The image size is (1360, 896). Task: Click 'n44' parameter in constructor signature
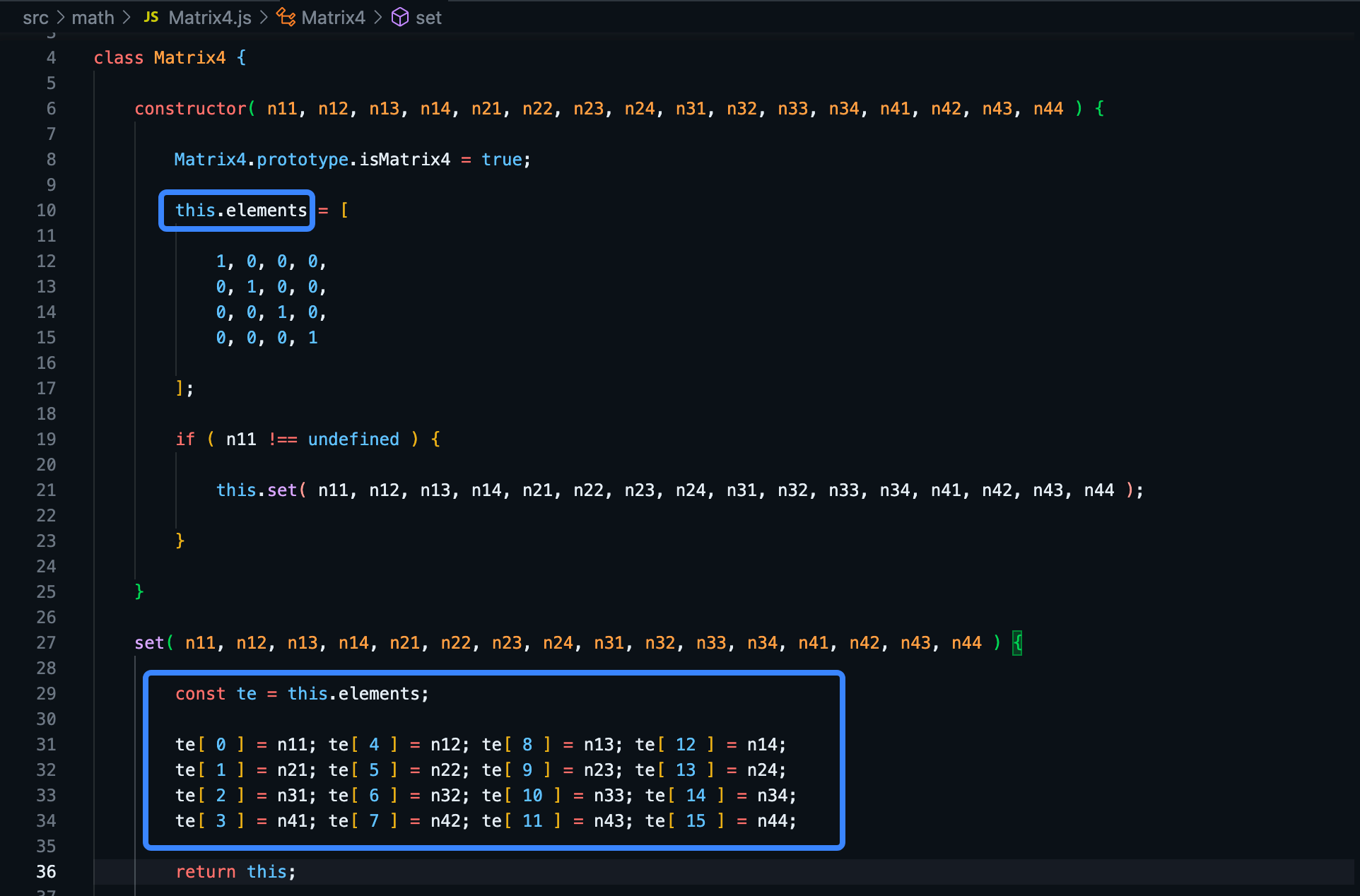(1048, 109)
